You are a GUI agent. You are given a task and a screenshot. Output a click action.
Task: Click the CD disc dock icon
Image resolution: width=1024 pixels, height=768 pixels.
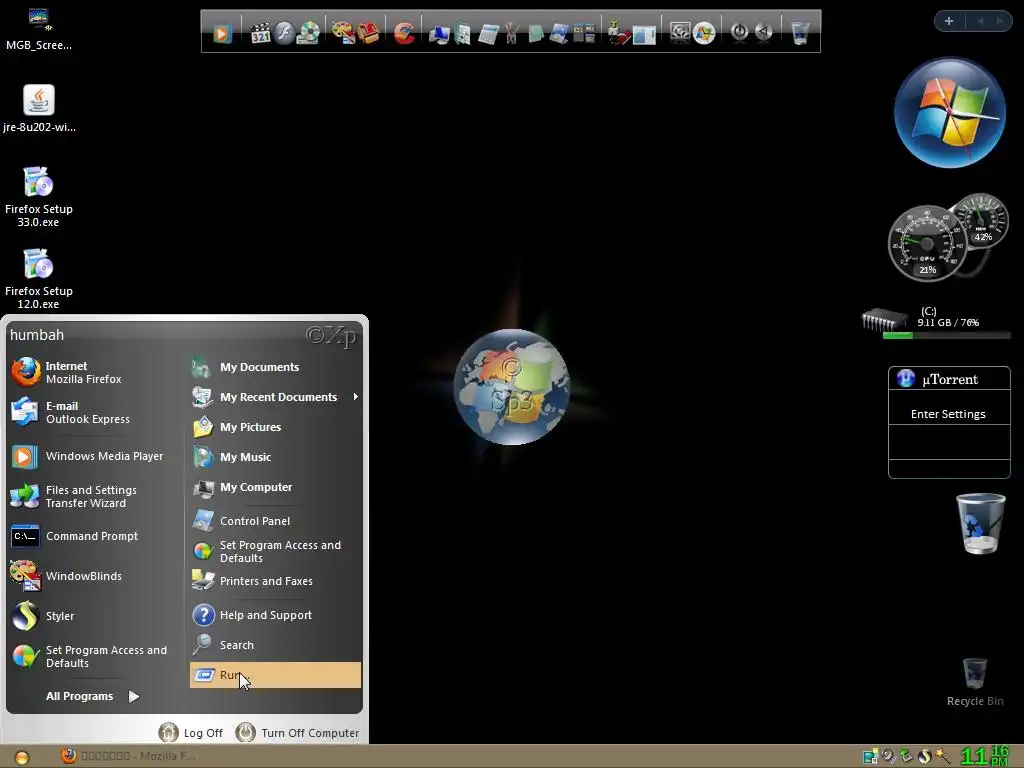point(308,33)
